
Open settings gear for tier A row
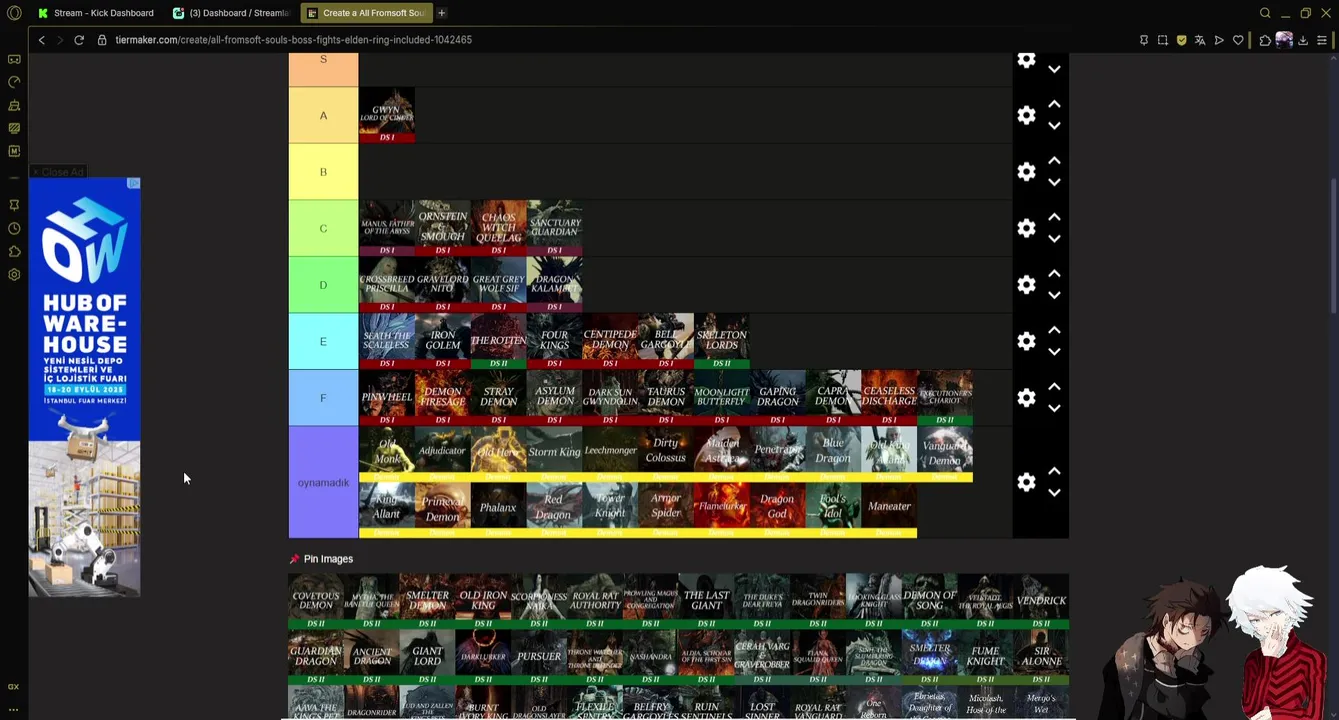coord(1026,115)
